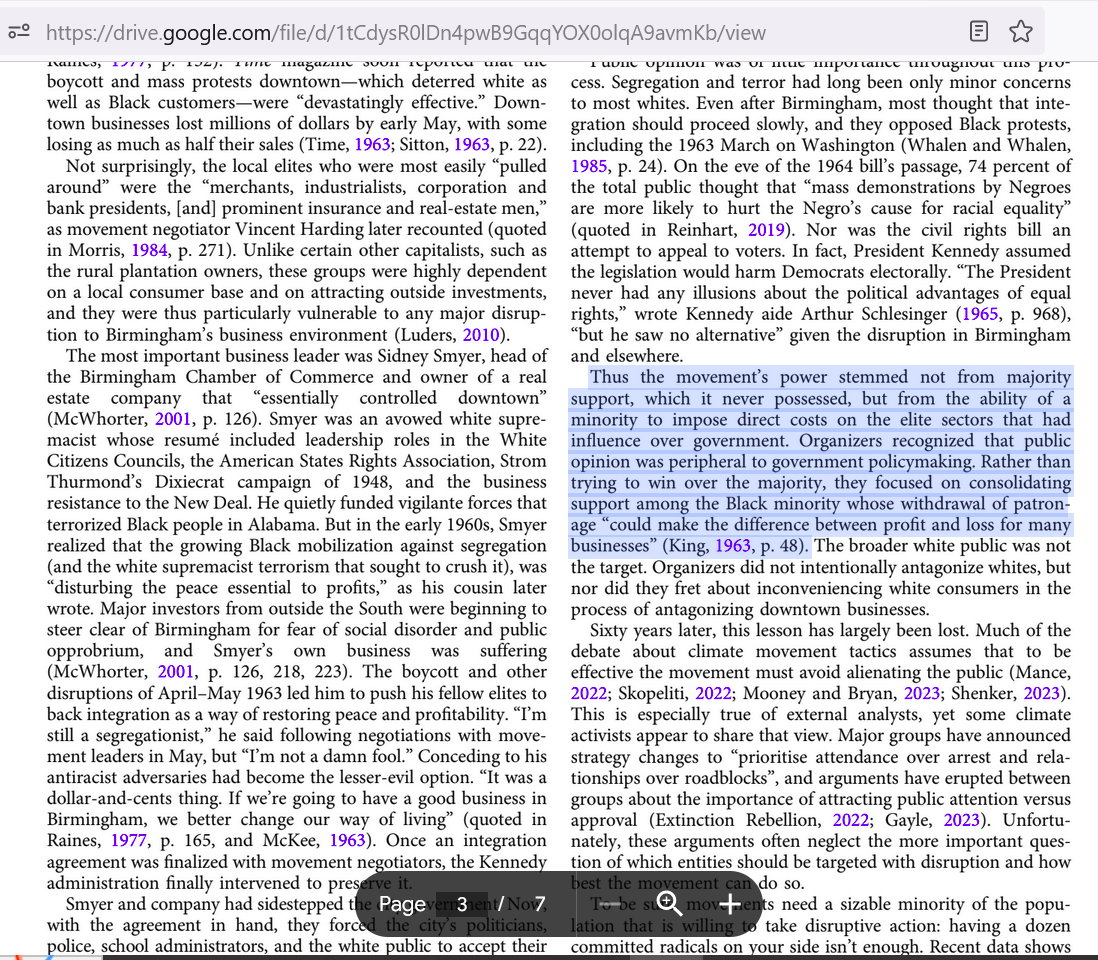Follow the Morris 1984 citation link
Screen dimensions: 1098x960
tap(150, 250)
